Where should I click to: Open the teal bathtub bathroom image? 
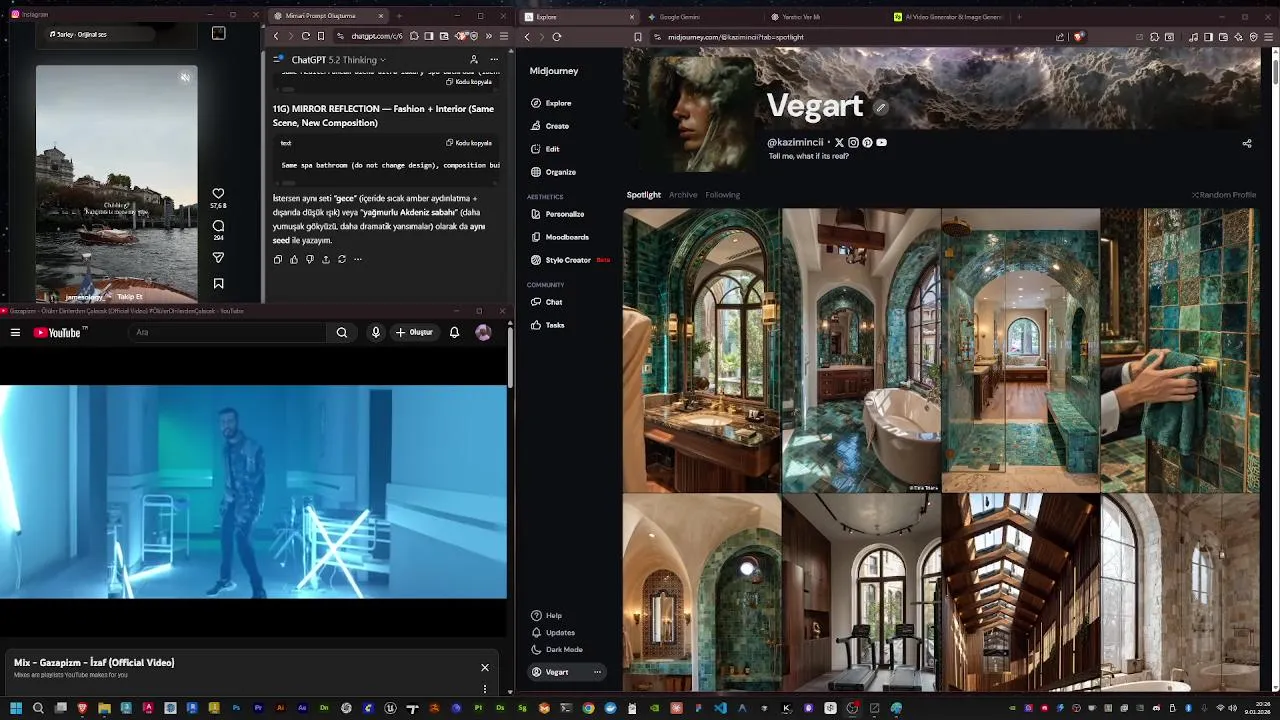coord(861,350)
